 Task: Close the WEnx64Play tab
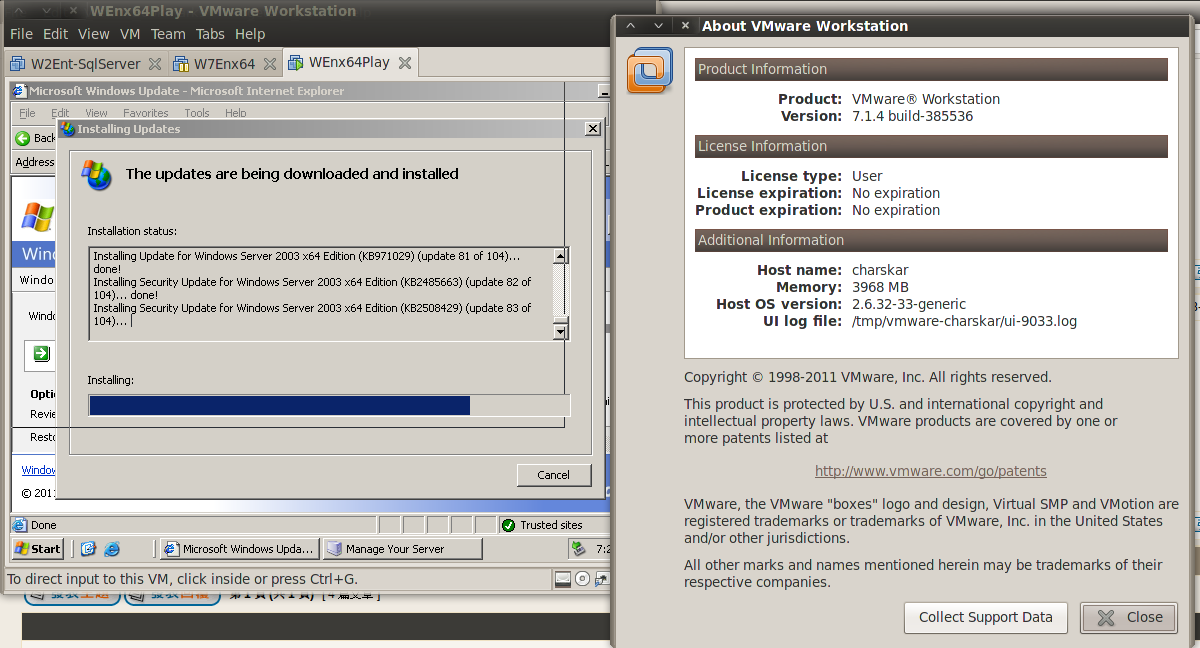tap(405, 62)
